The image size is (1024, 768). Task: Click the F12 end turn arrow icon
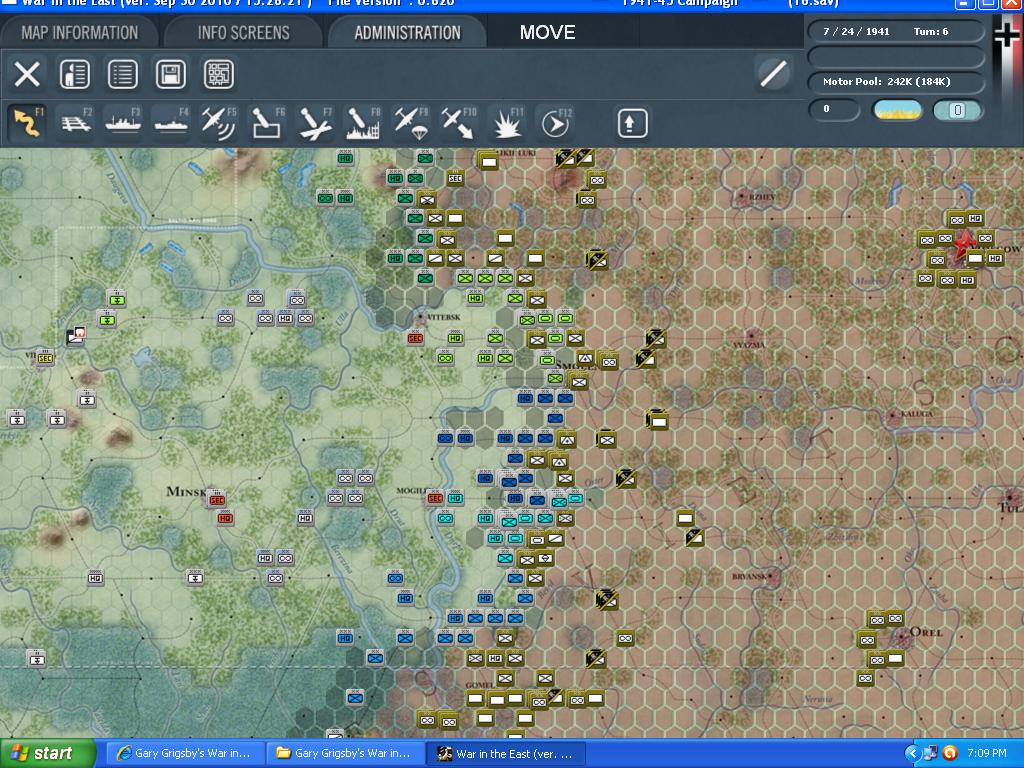click(555, 123)
